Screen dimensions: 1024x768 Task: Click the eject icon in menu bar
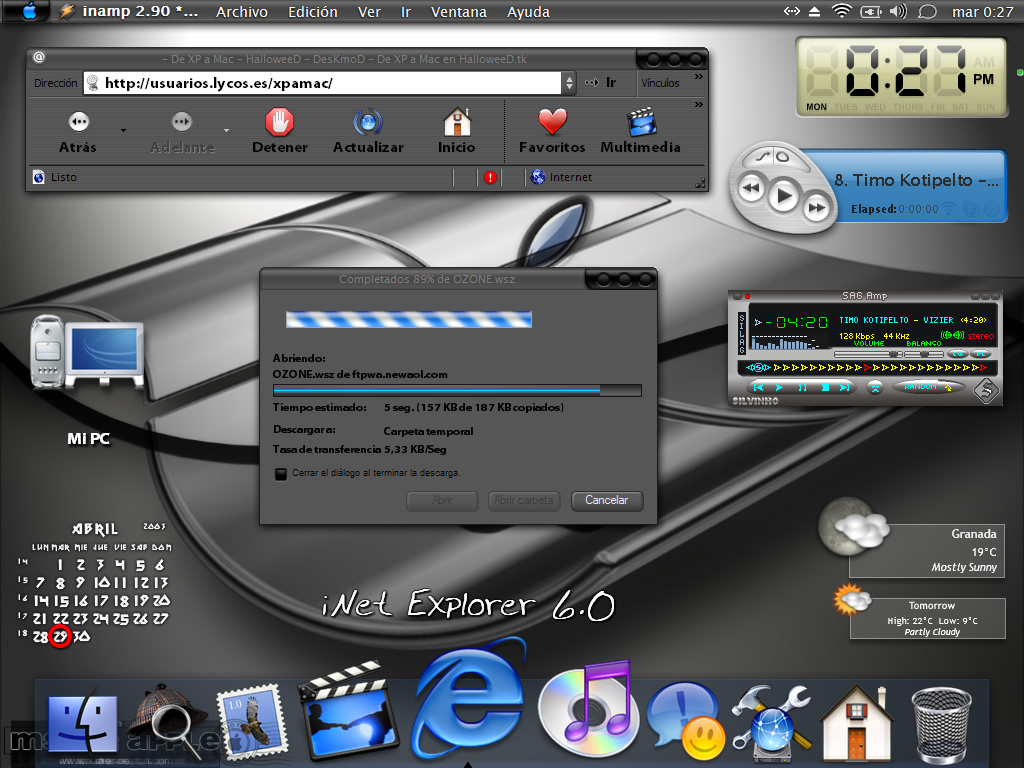(x=814, y=11)
